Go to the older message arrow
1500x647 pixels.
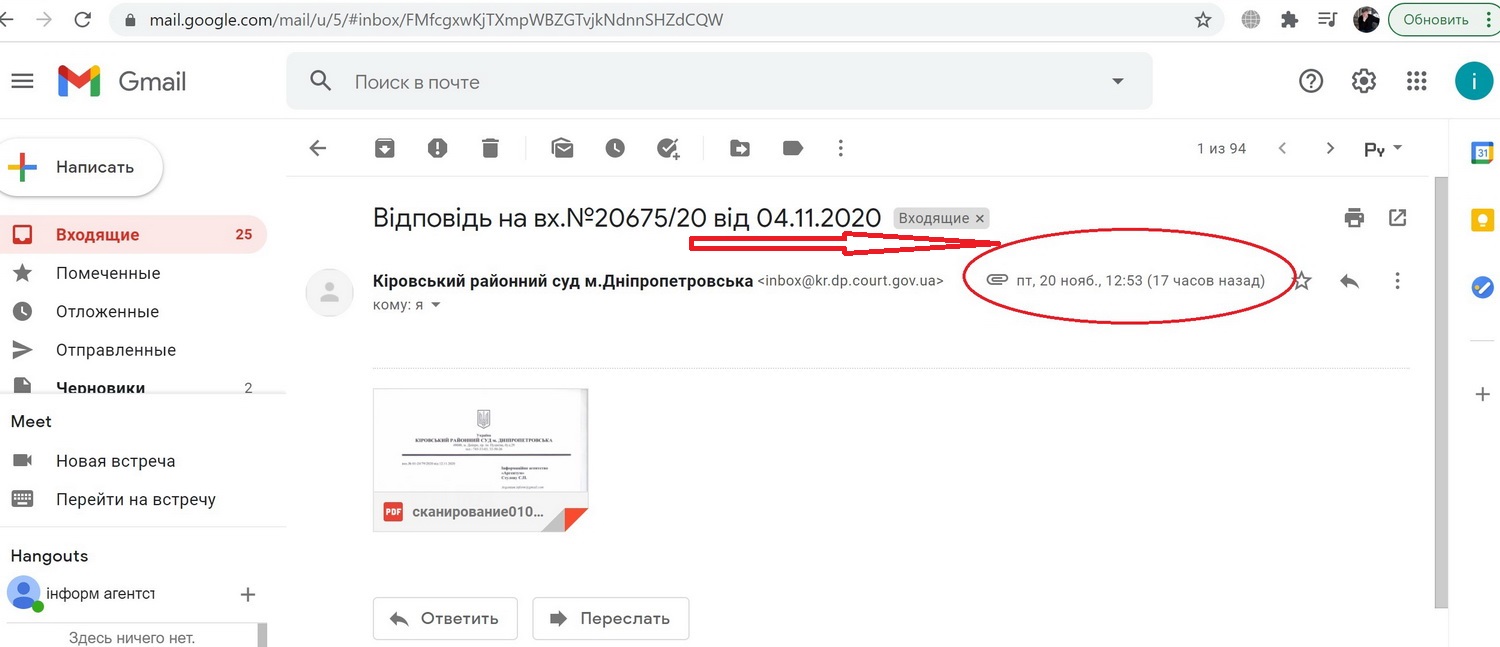click(x=1330, y=148)
